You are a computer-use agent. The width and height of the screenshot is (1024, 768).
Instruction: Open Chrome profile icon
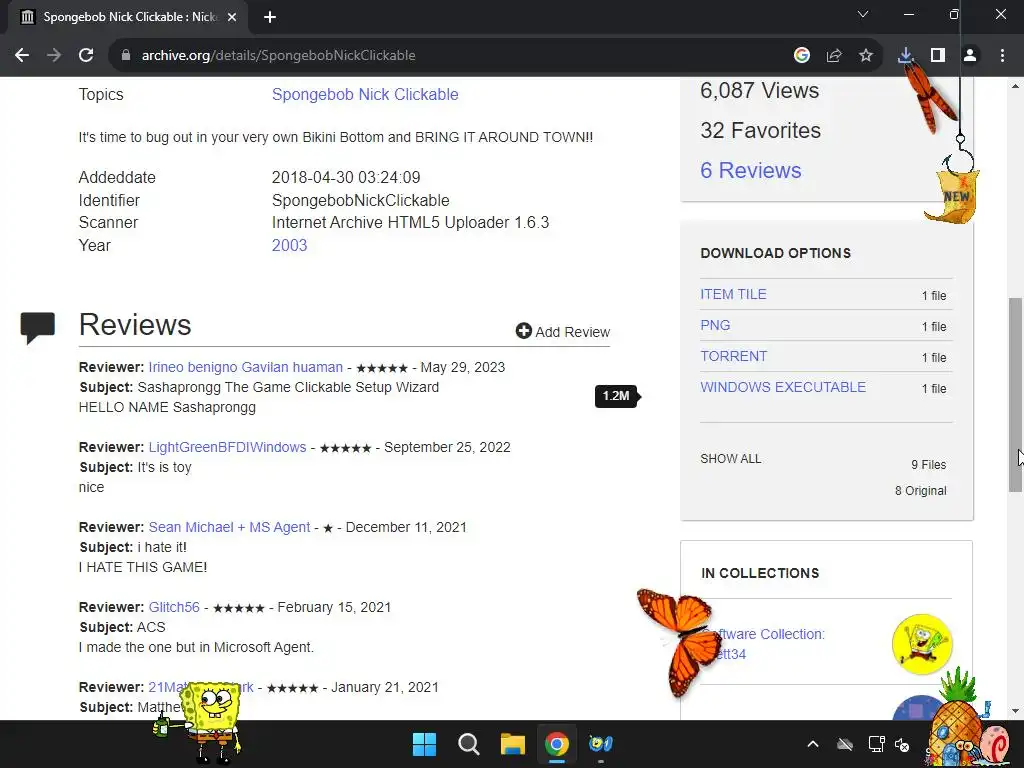point(970,56)
